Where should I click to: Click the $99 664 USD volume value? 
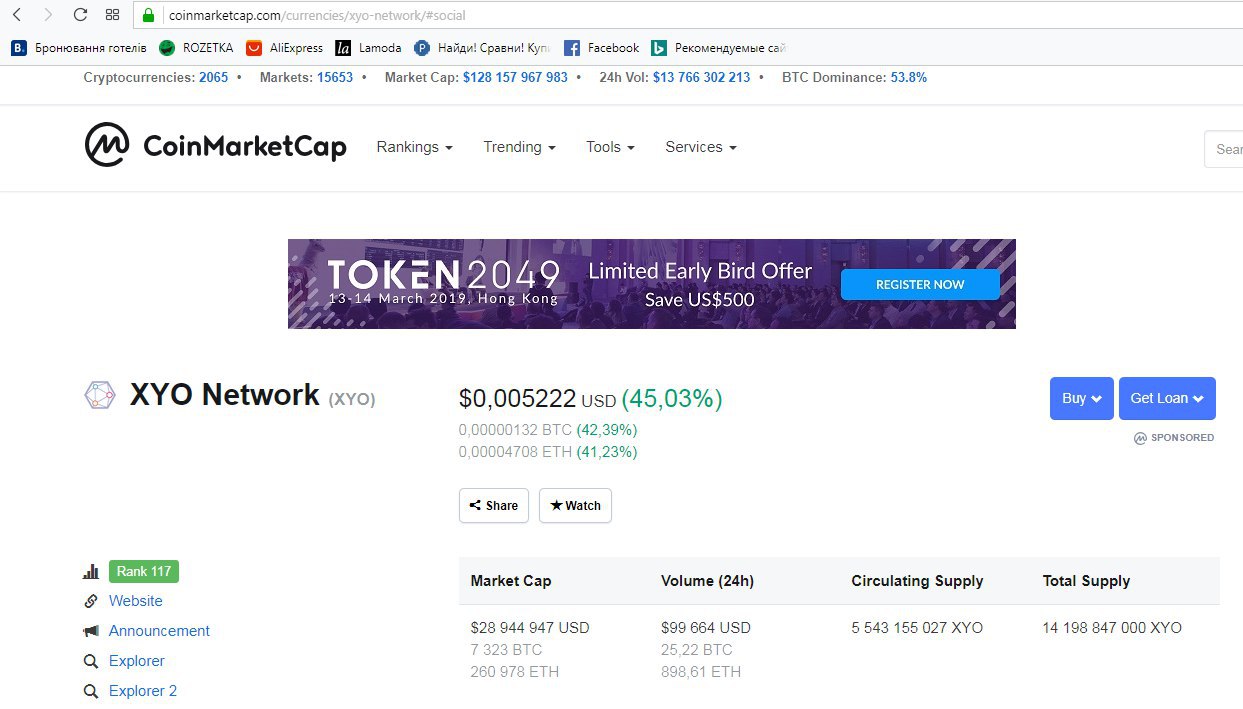tap(706, 628)
